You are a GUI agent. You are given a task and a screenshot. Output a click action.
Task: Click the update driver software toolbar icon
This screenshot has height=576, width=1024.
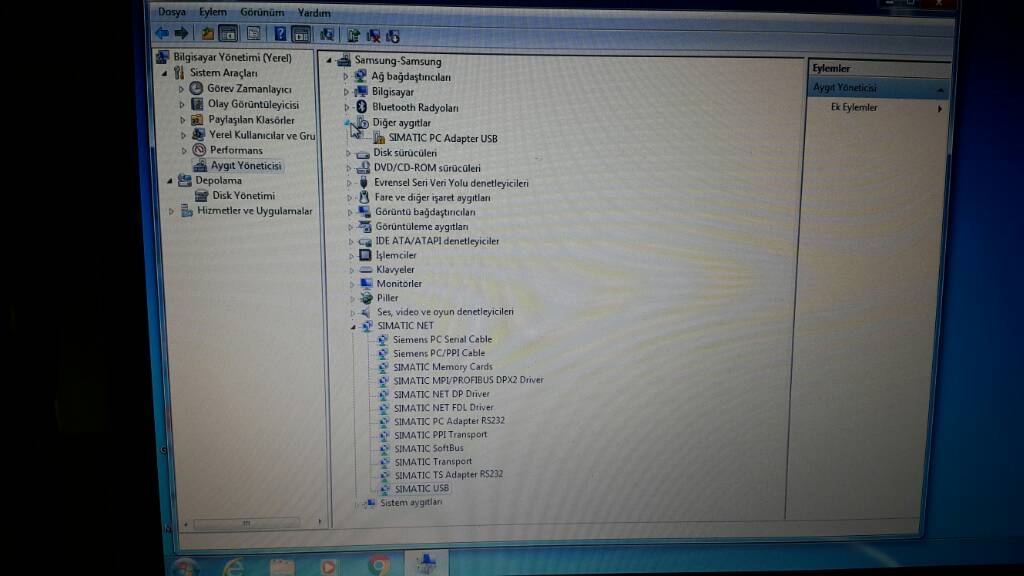pos(353,36)
